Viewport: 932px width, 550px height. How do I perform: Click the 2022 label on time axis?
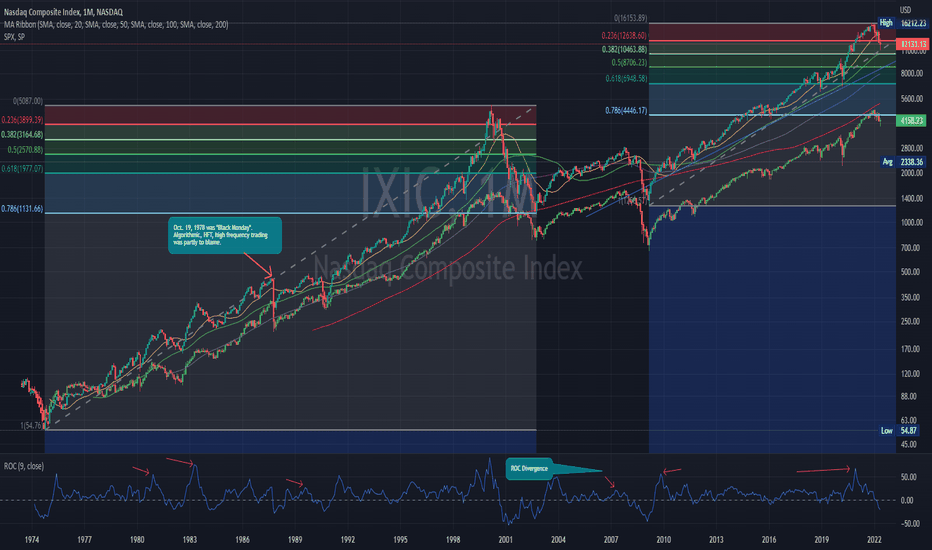[x=874, y=540]
